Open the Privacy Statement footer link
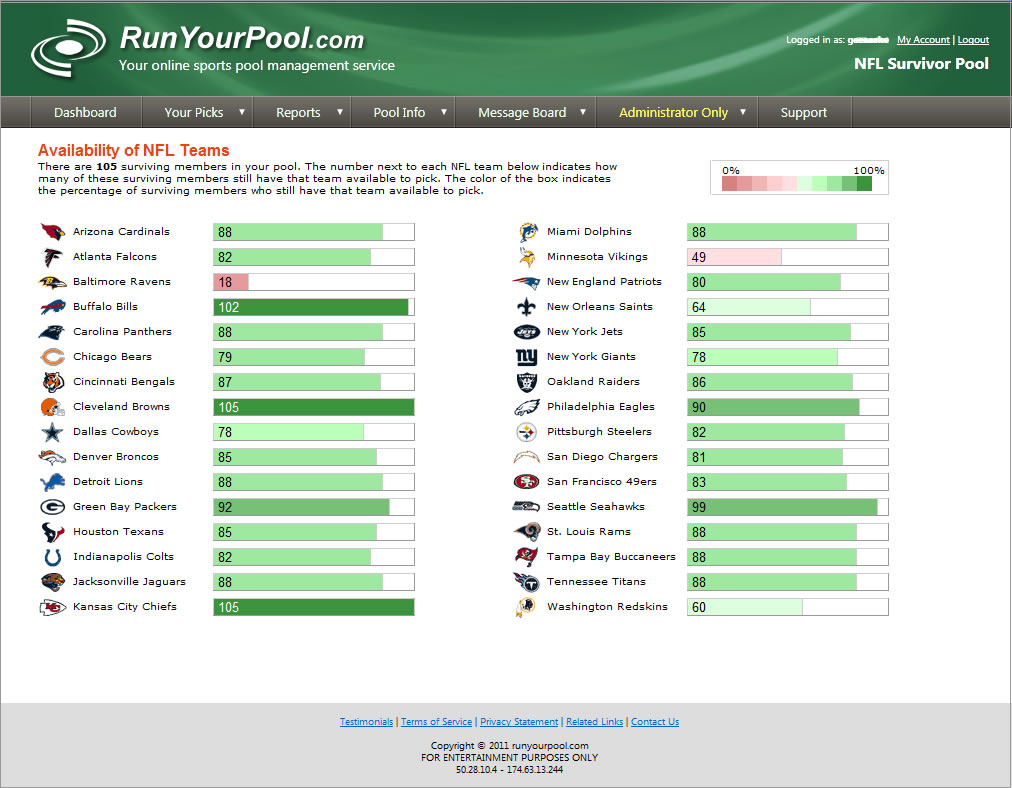Viewport: 1012px width, 788px height. [519, 722]
